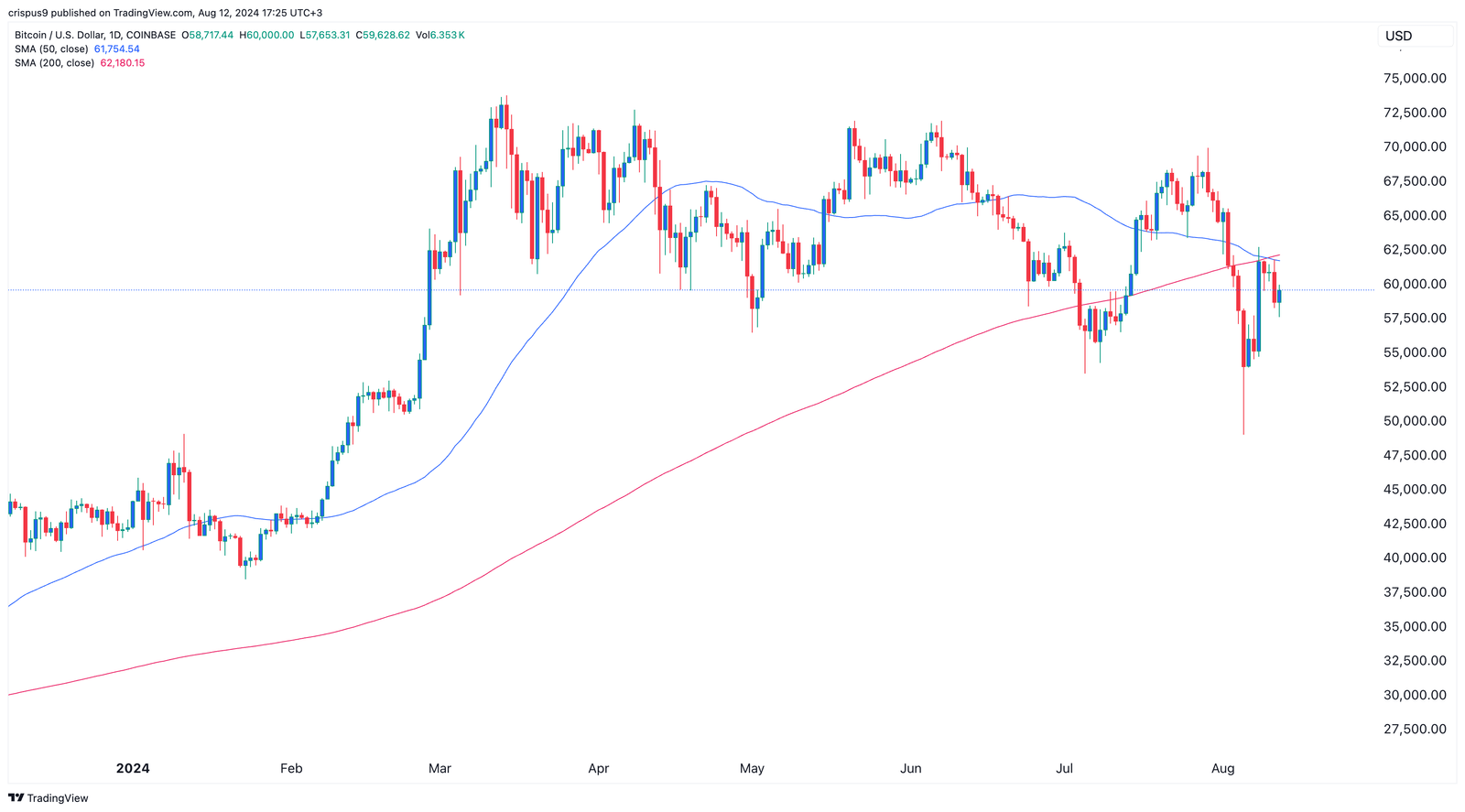
Task: Click the May label on time axis
Action: [752, 768]
